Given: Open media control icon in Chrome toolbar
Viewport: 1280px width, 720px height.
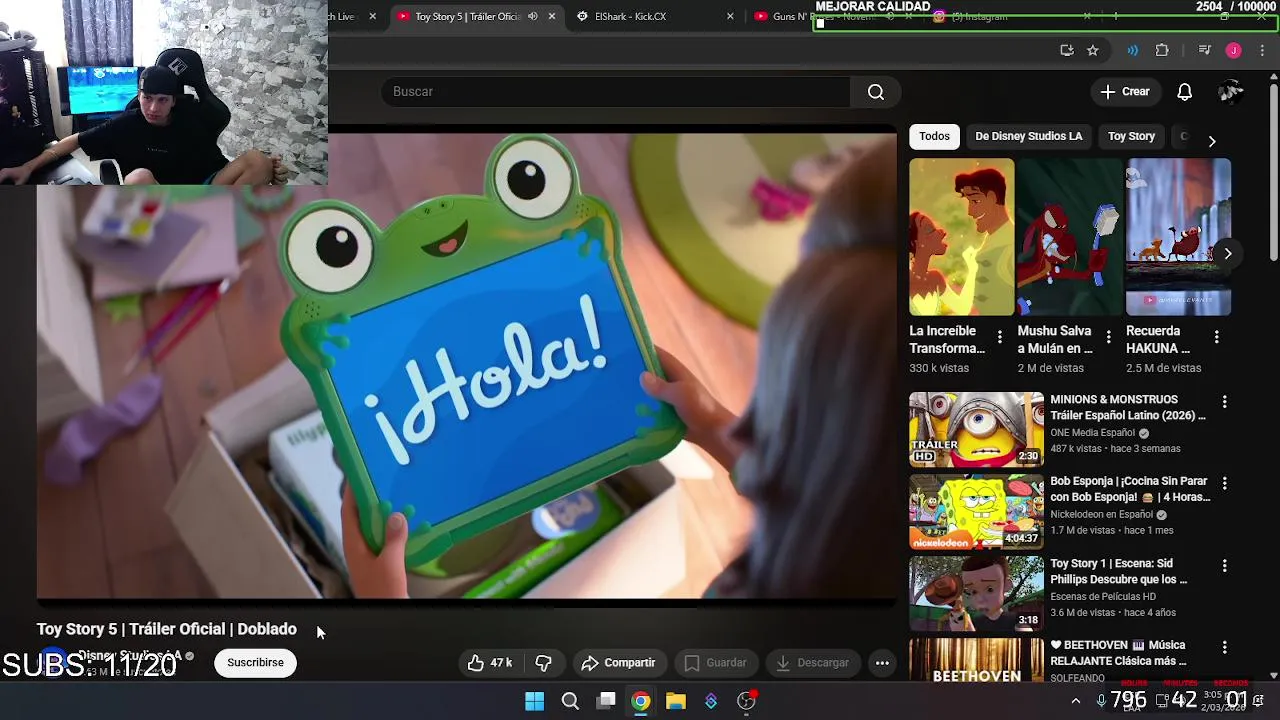Looking at the screenshot, I should (1204, 50).
